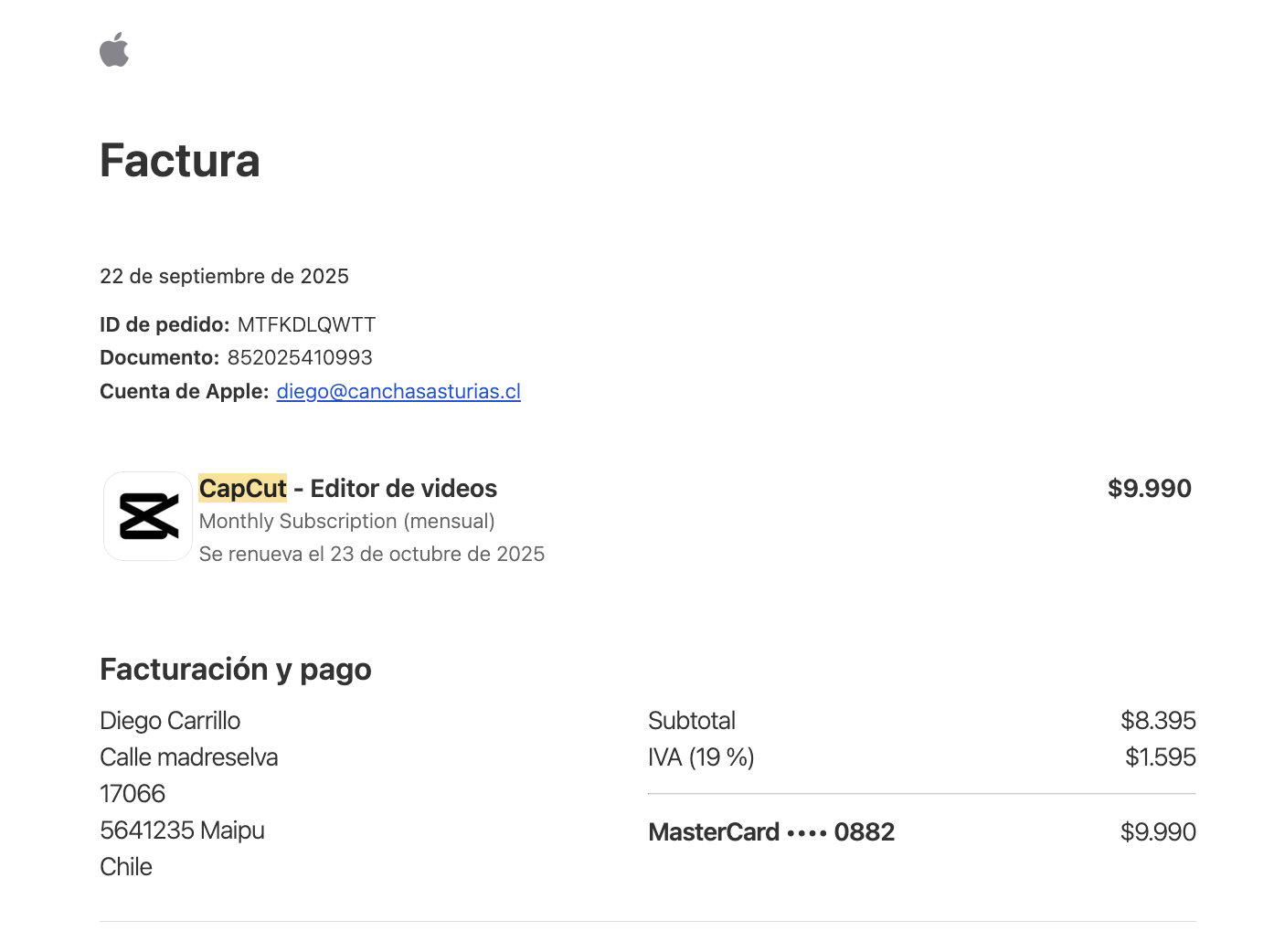
Task: Click the $9.990 item price in bold
Action: 1149,489
